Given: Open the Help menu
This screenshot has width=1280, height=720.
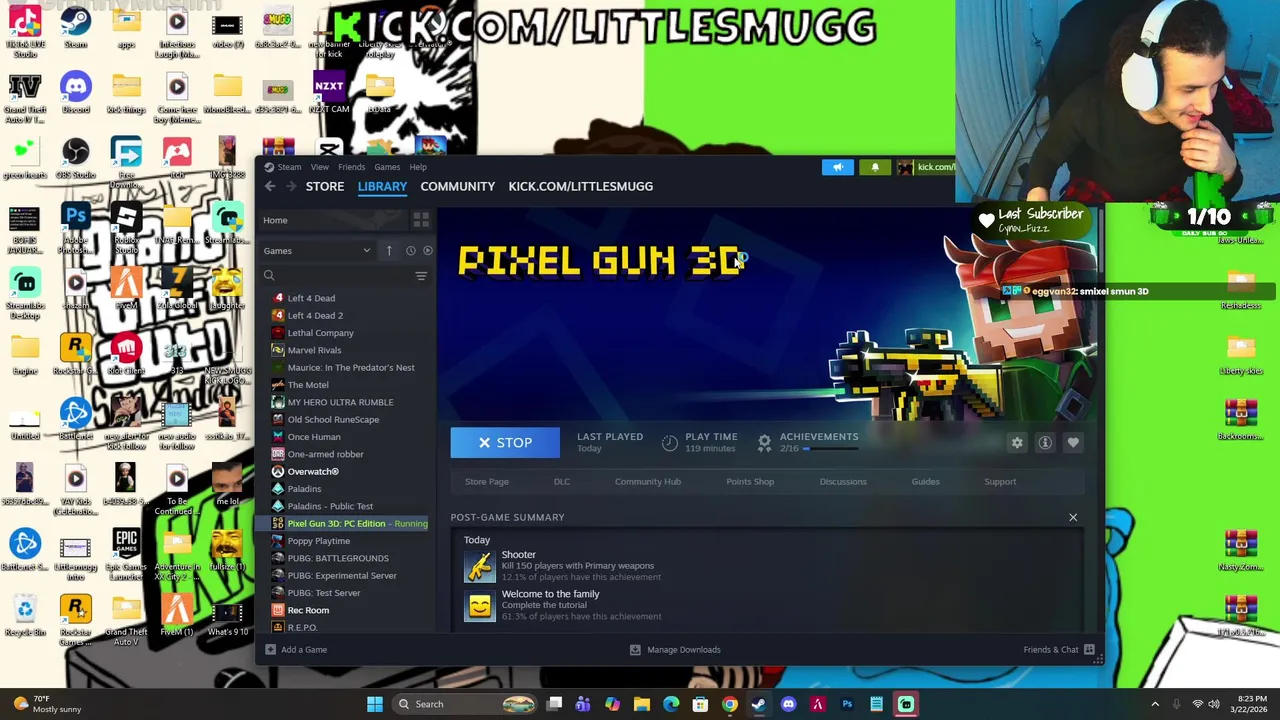Looking at the screenshot, I should 418,167.
